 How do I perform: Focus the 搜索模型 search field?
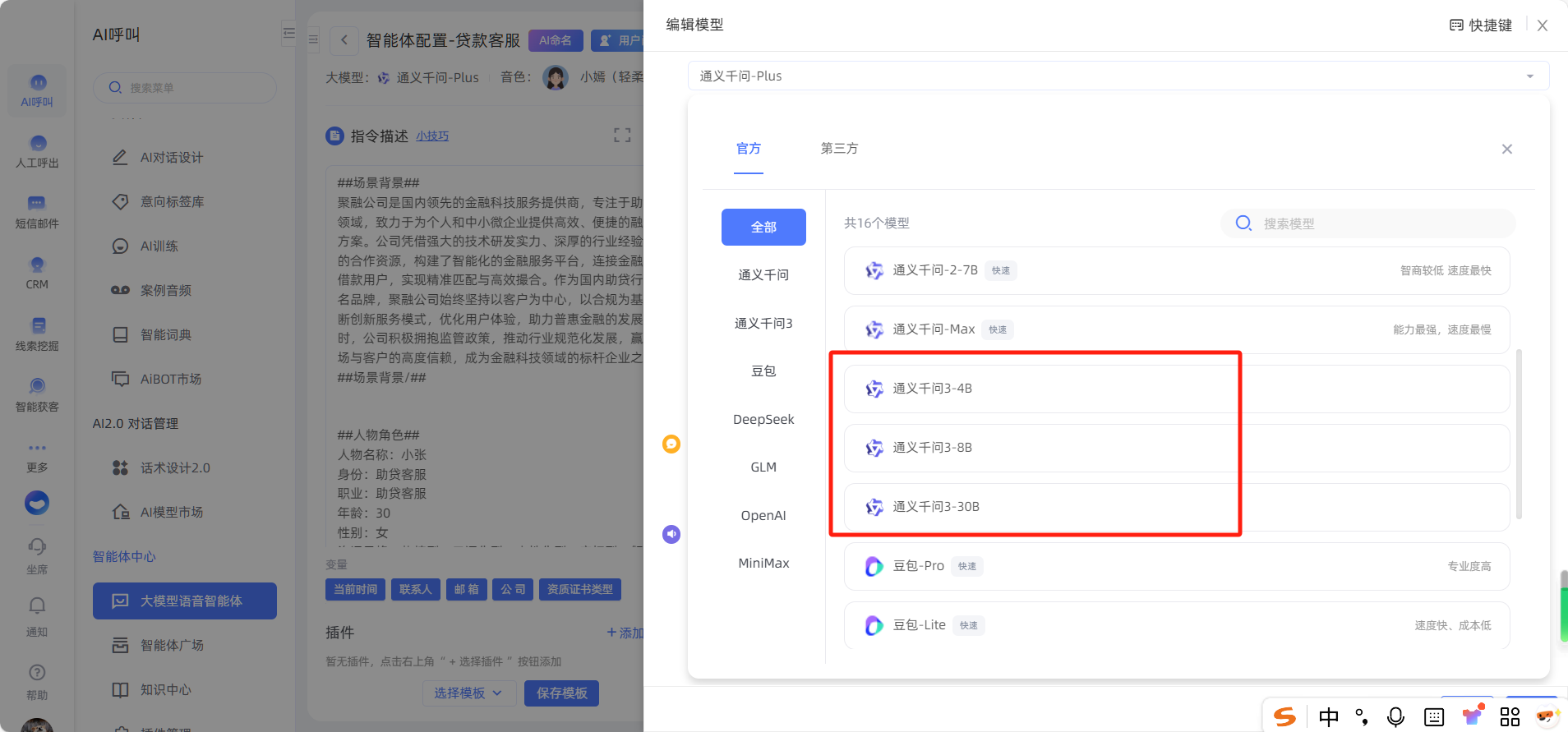pos(1368,223)
